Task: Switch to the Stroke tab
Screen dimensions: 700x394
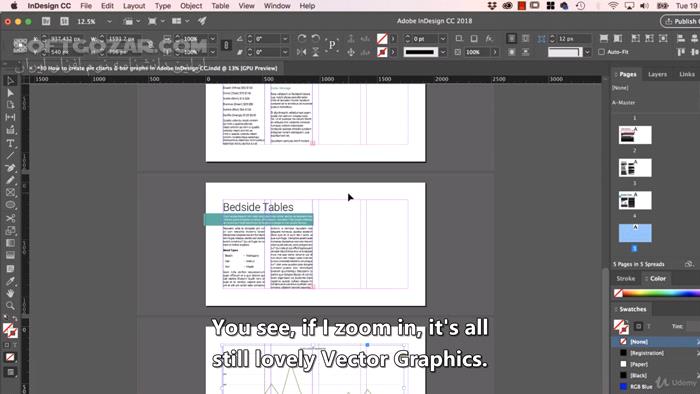Action: point(625,278)
